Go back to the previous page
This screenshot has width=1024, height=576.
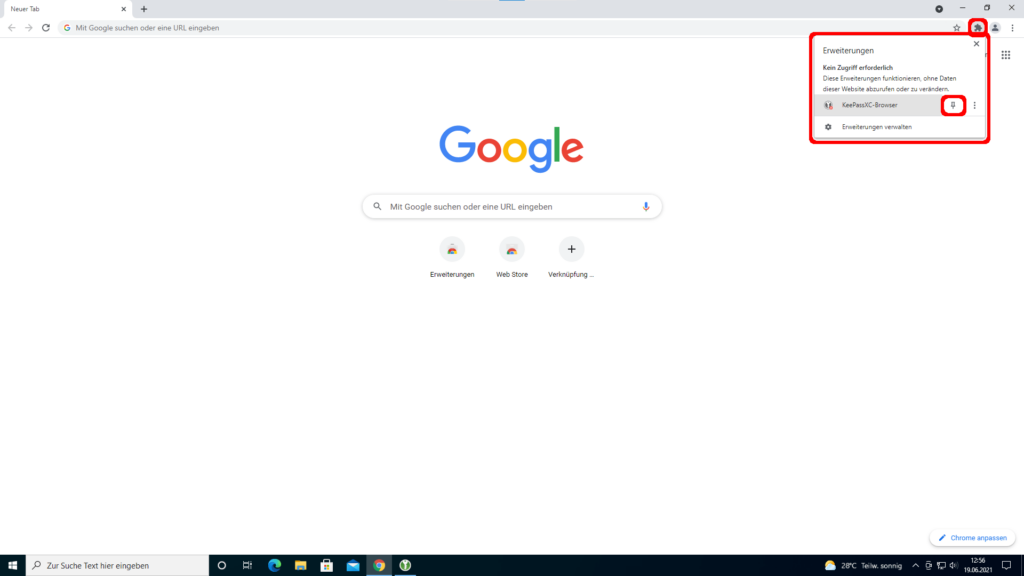pyautogui.click(x=12, y=28)
